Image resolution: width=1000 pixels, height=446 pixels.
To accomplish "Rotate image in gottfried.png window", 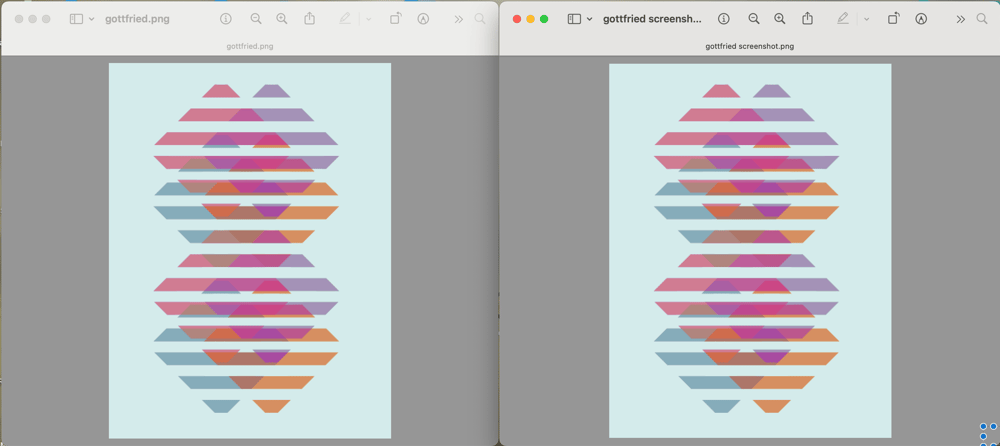I will click(x=395, y=19).
